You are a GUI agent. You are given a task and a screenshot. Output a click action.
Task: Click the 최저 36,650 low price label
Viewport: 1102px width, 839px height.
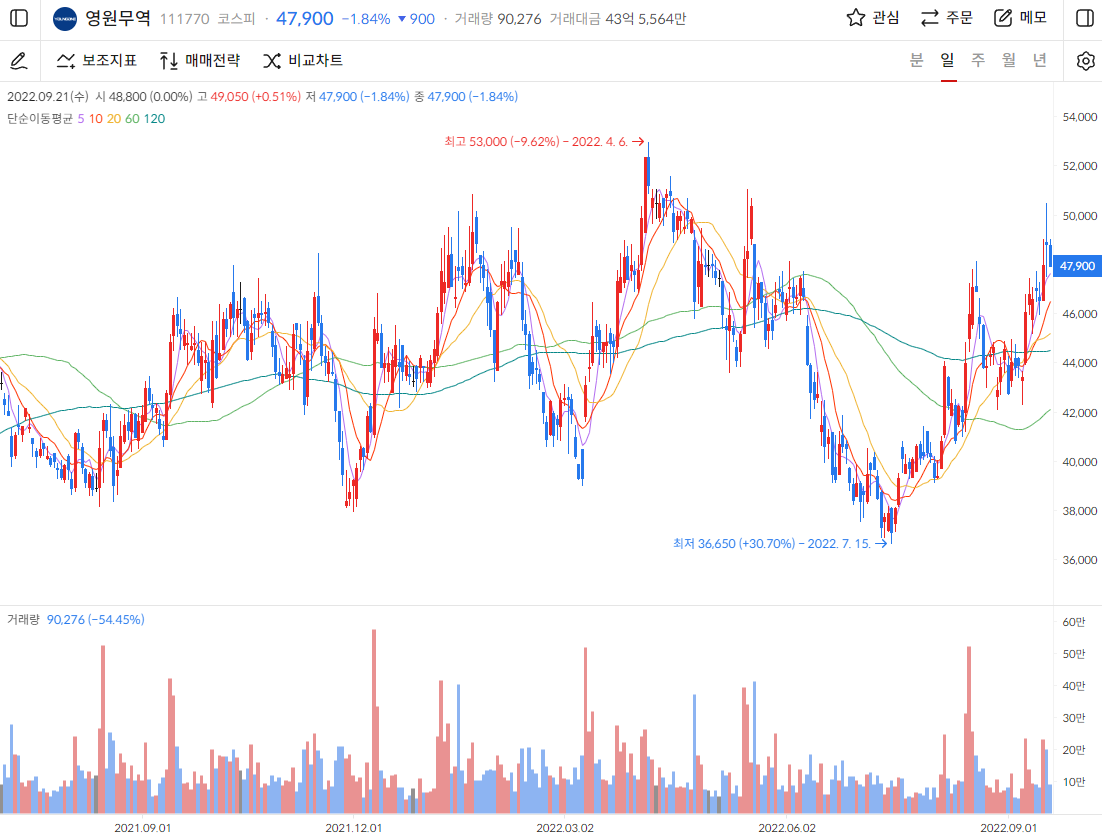click(779, 544)
